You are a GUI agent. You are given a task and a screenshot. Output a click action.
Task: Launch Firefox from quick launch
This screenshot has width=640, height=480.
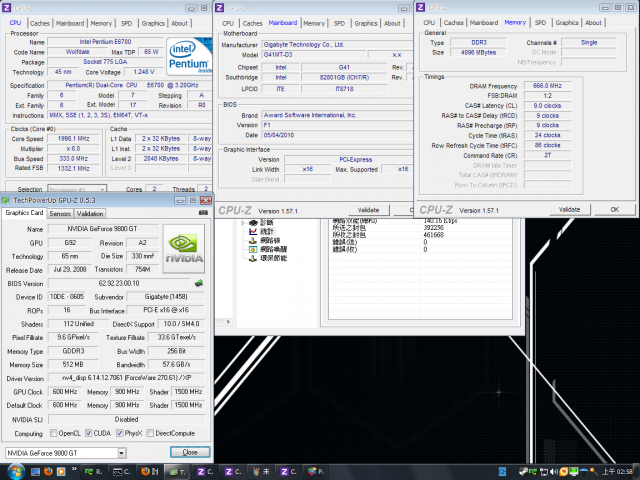coord(48,471)
